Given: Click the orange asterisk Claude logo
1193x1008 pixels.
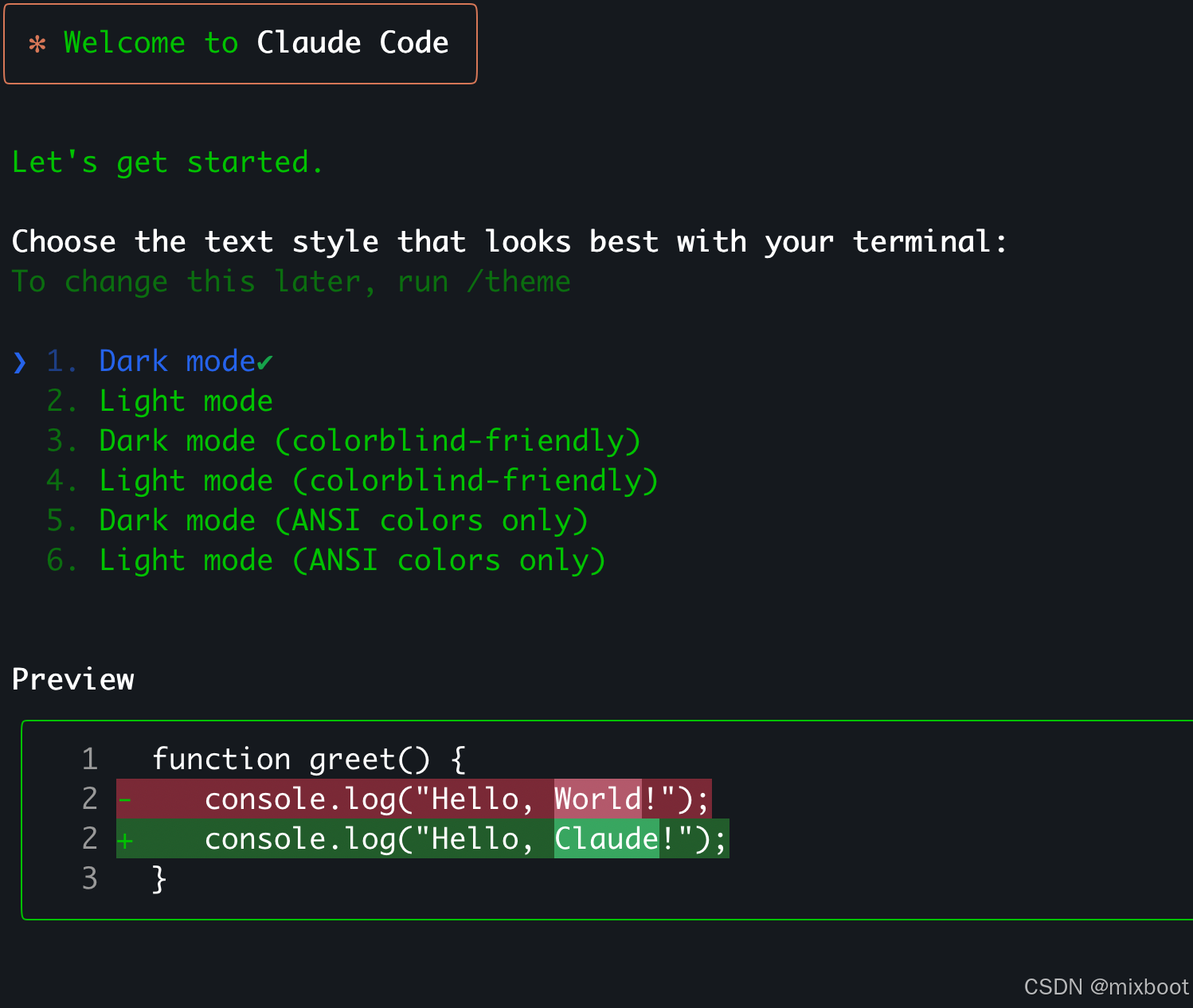Looking at the screenshot, I should click(37, 44).
